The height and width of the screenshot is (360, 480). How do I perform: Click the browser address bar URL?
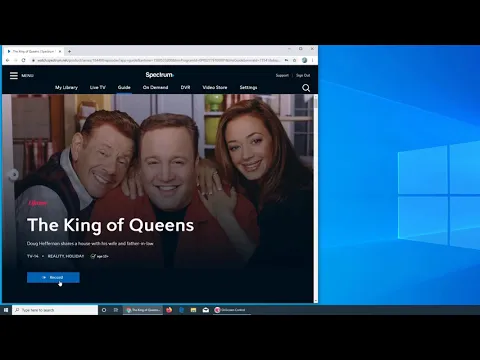pos(158,60)
